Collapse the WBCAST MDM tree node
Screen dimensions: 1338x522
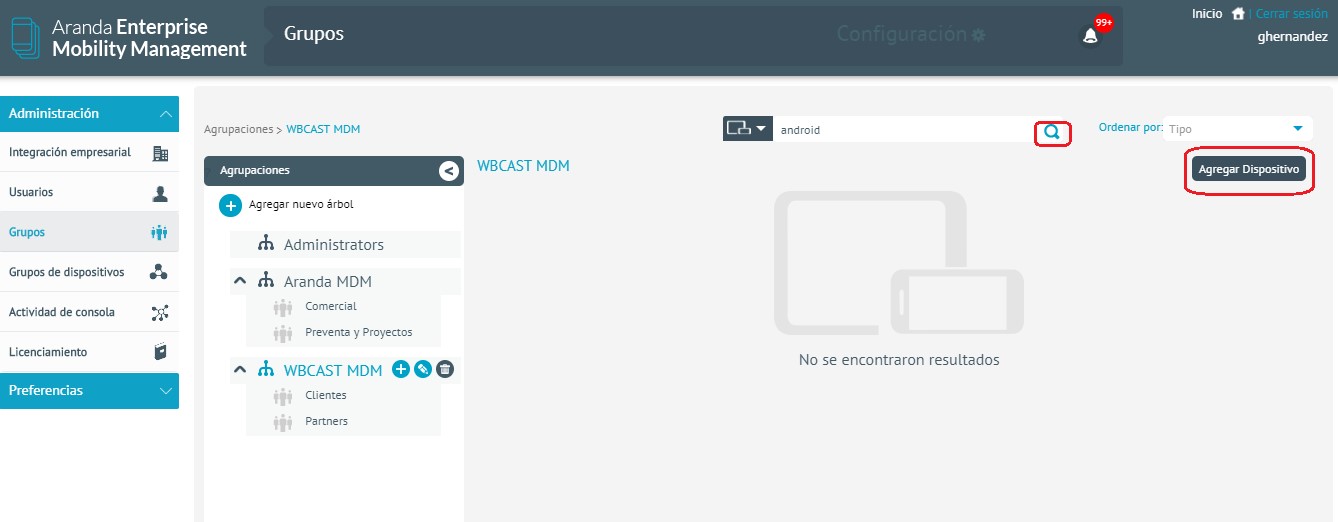click(240, 370)
